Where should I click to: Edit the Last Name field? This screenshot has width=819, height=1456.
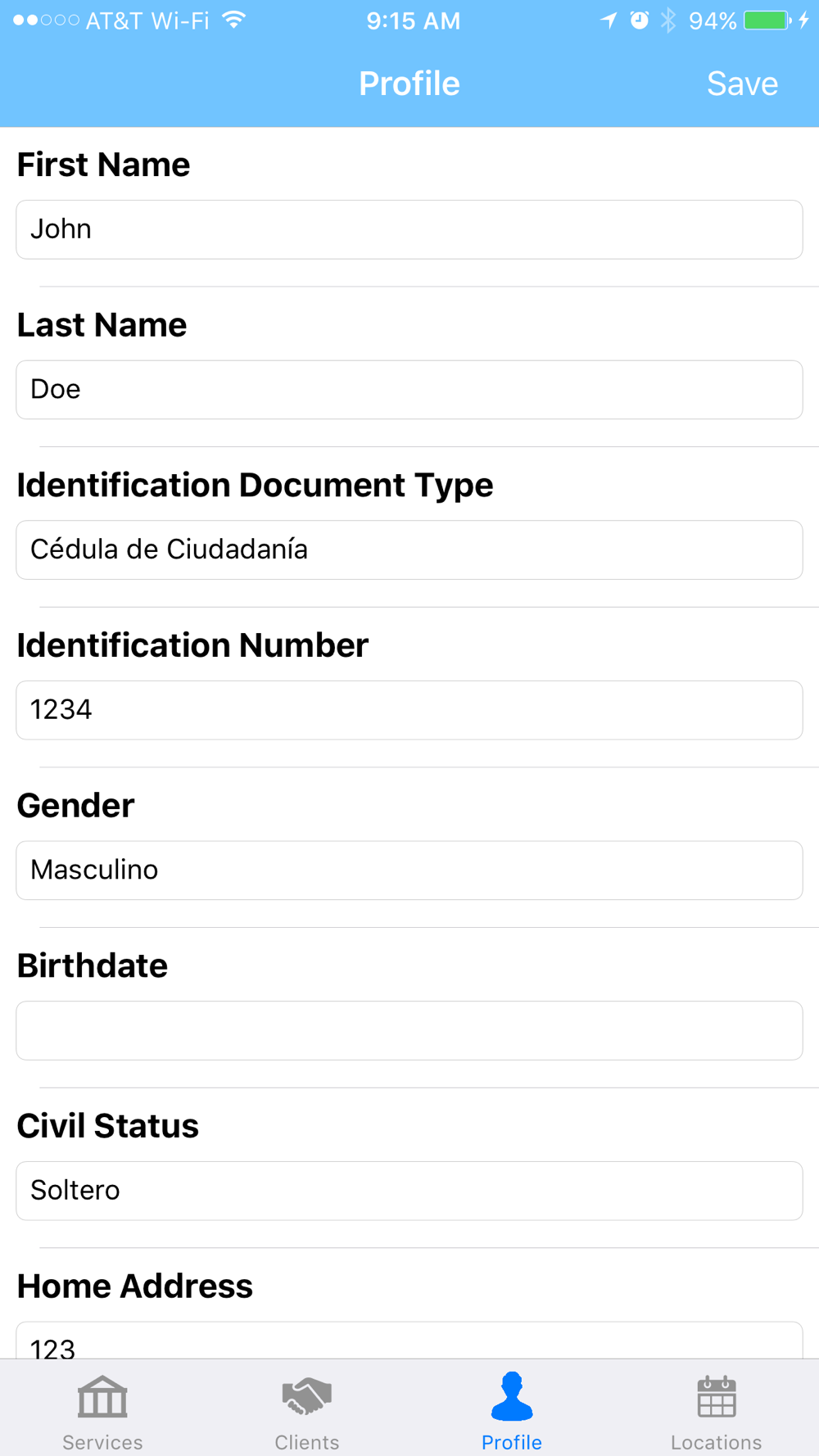tap(409, 390)
